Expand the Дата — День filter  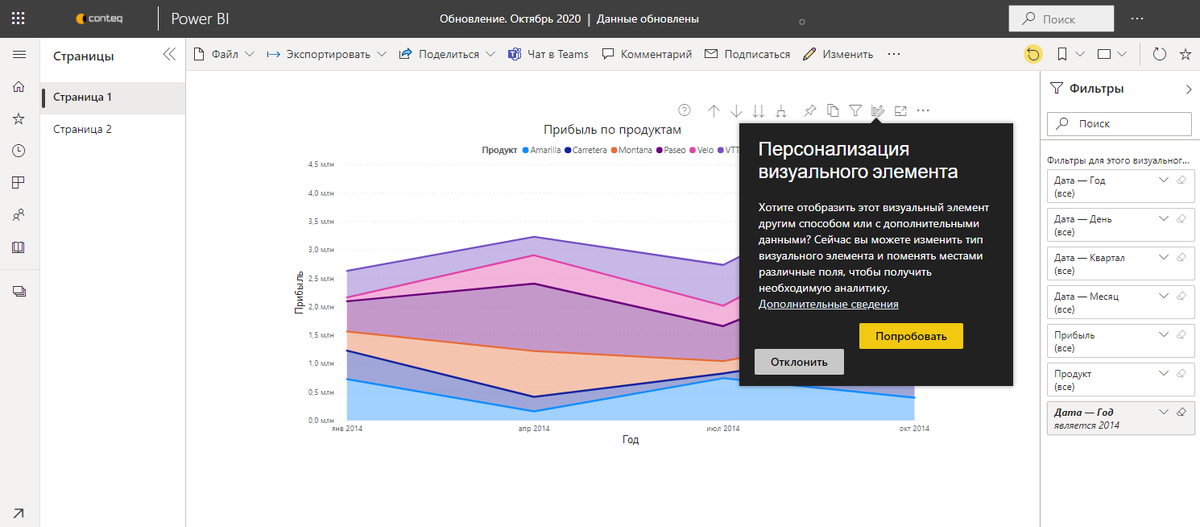click(x=1163, y=218)
